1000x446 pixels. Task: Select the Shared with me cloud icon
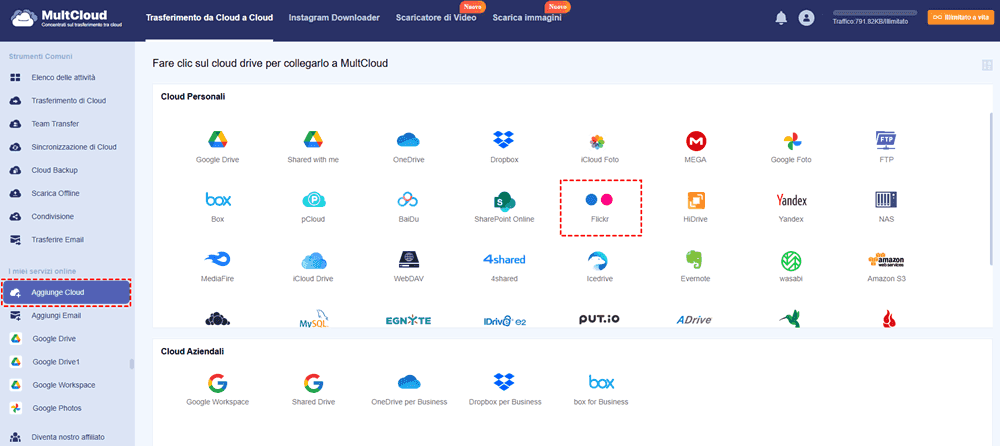[x=313, y=140]
